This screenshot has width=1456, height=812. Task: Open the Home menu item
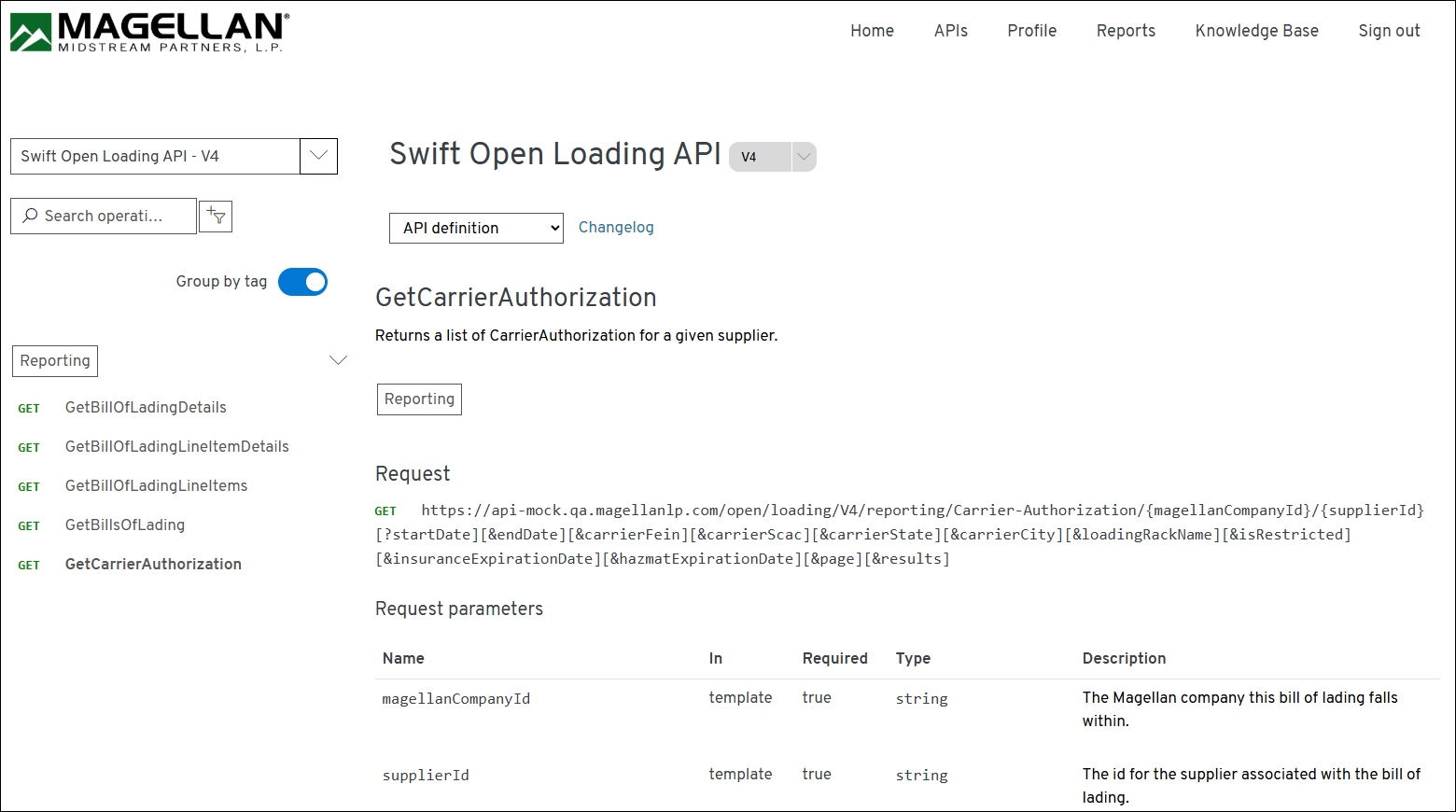click(872, 31)
